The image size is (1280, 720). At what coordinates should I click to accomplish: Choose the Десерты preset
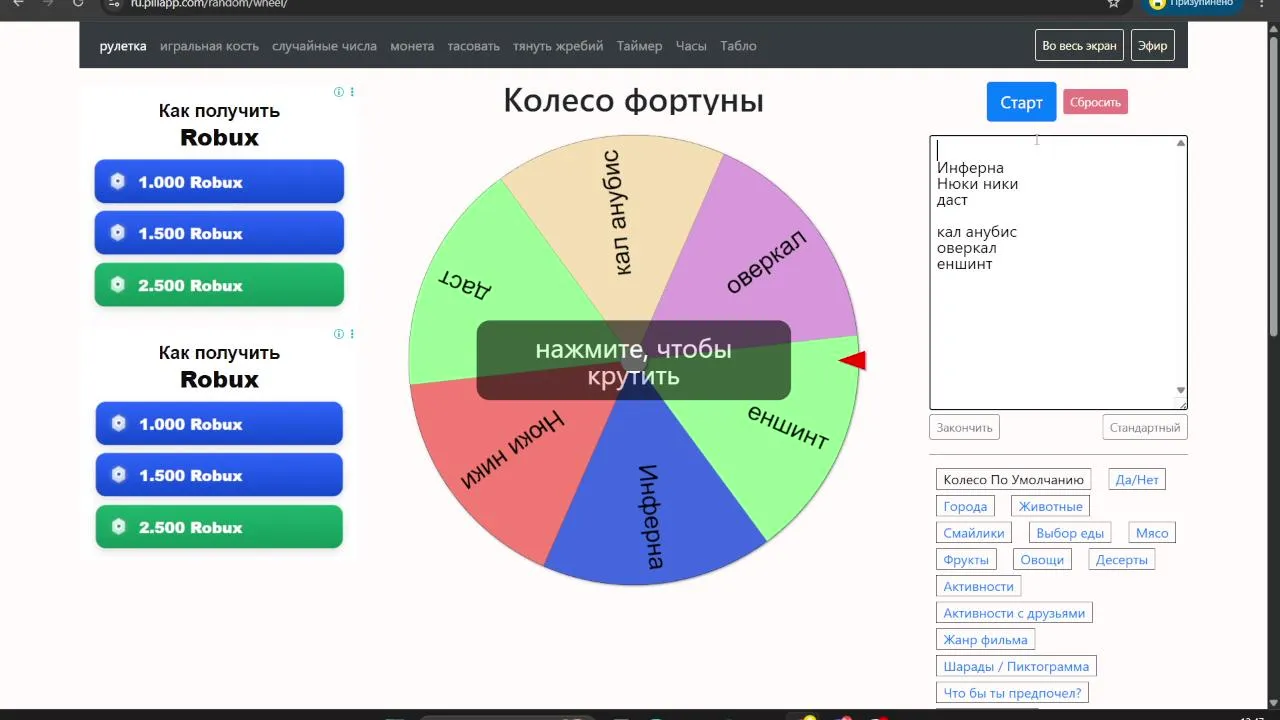(x=1122, y=559)
